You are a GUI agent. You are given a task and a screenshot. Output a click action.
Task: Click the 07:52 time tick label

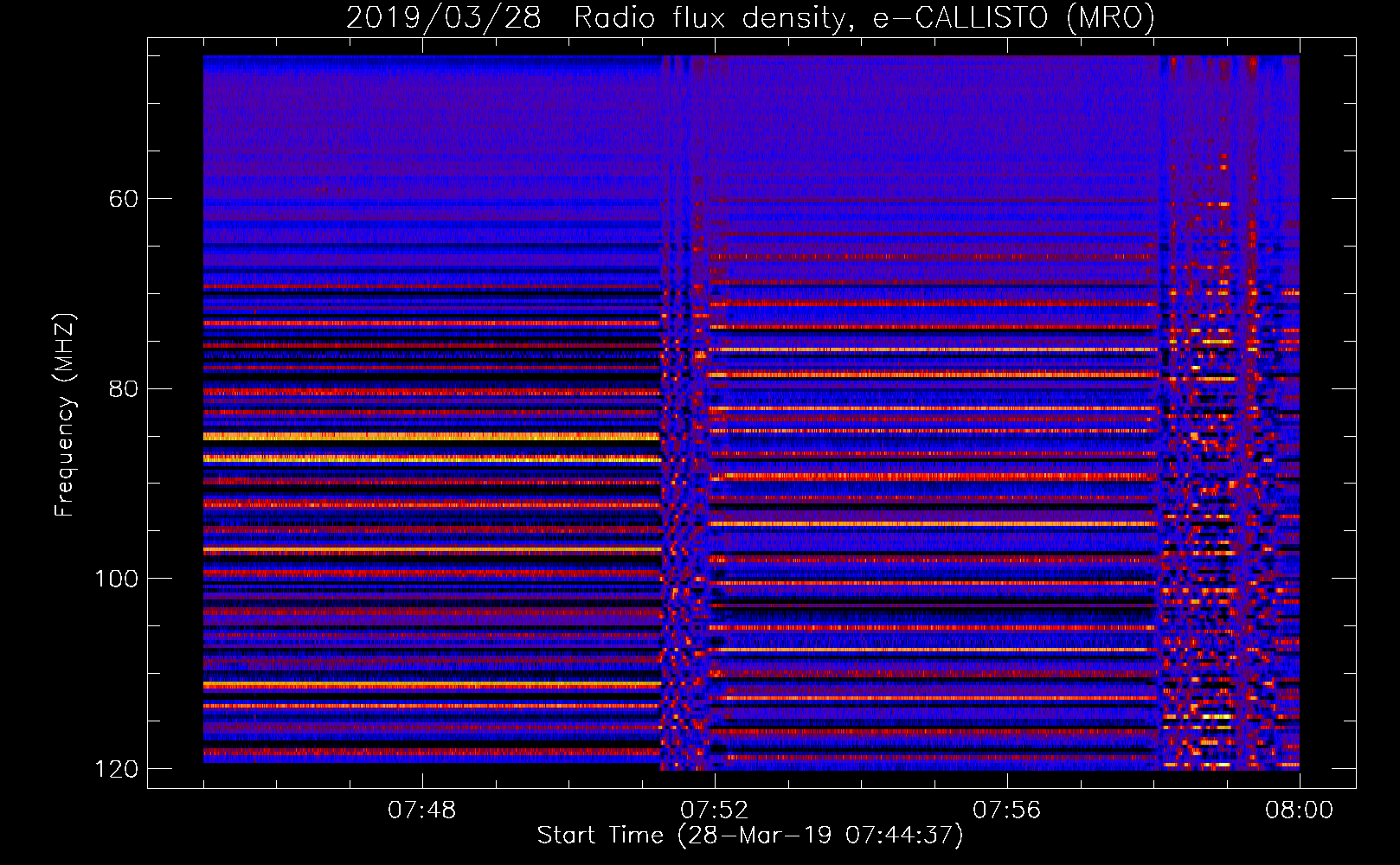point(714,811)
